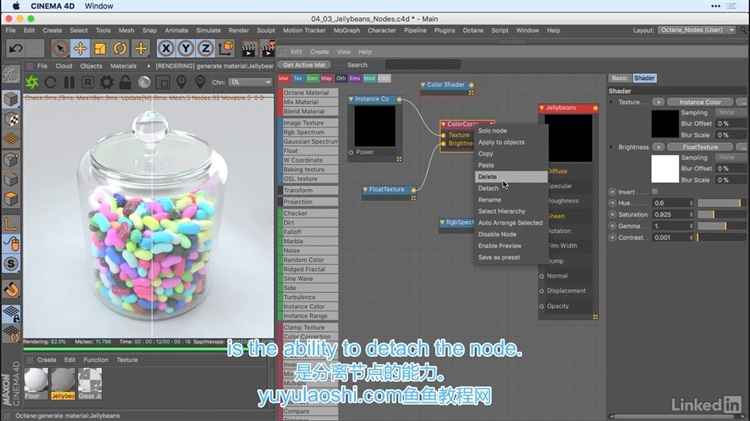Add an Octane Material node
The height and width of the screenshot is (421, 750).
pyautogui.click(x=309, y=92)
